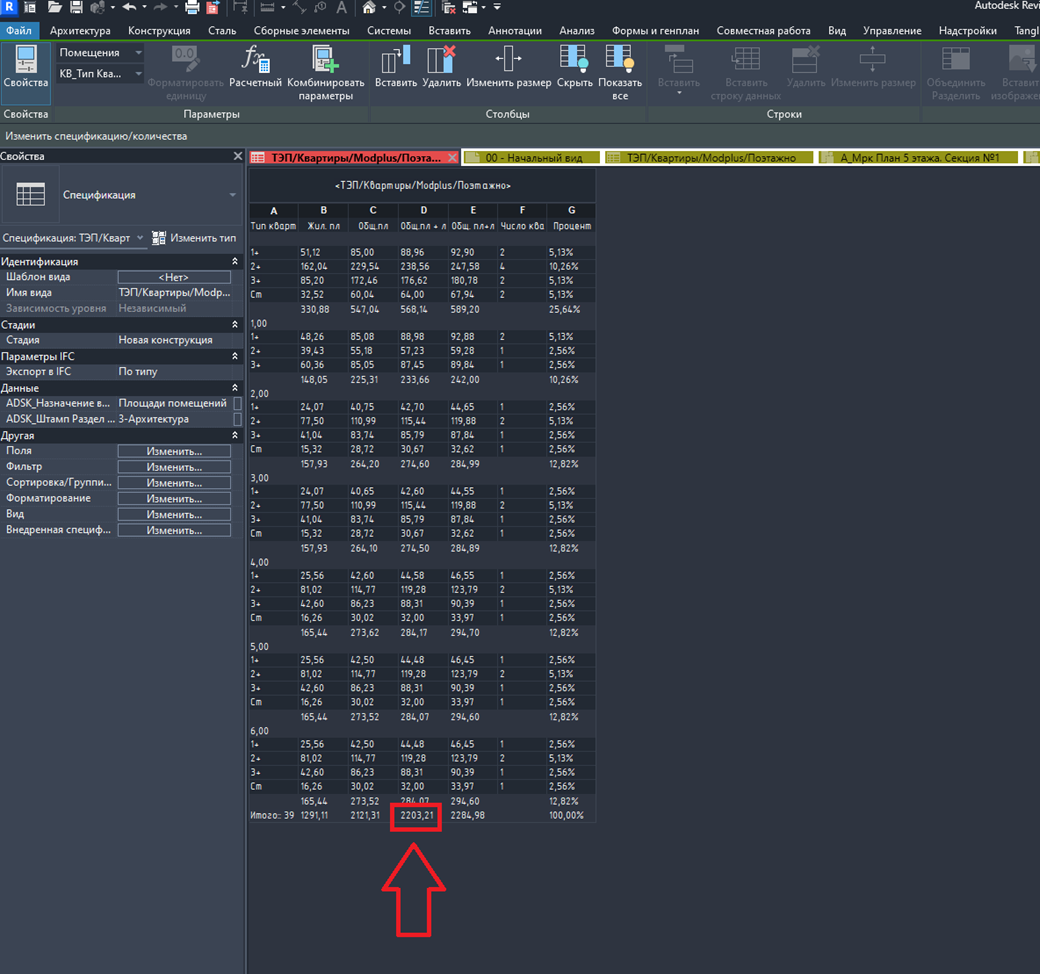
Task: Open the Revit home page icon
Action: [31, 8]
